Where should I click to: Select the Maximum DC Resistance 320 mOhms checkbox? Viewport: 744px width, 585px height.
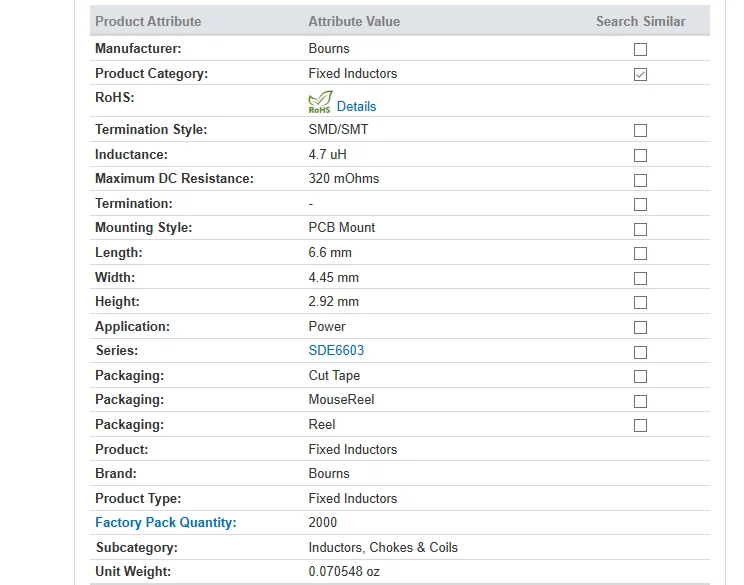pos(640,180)
